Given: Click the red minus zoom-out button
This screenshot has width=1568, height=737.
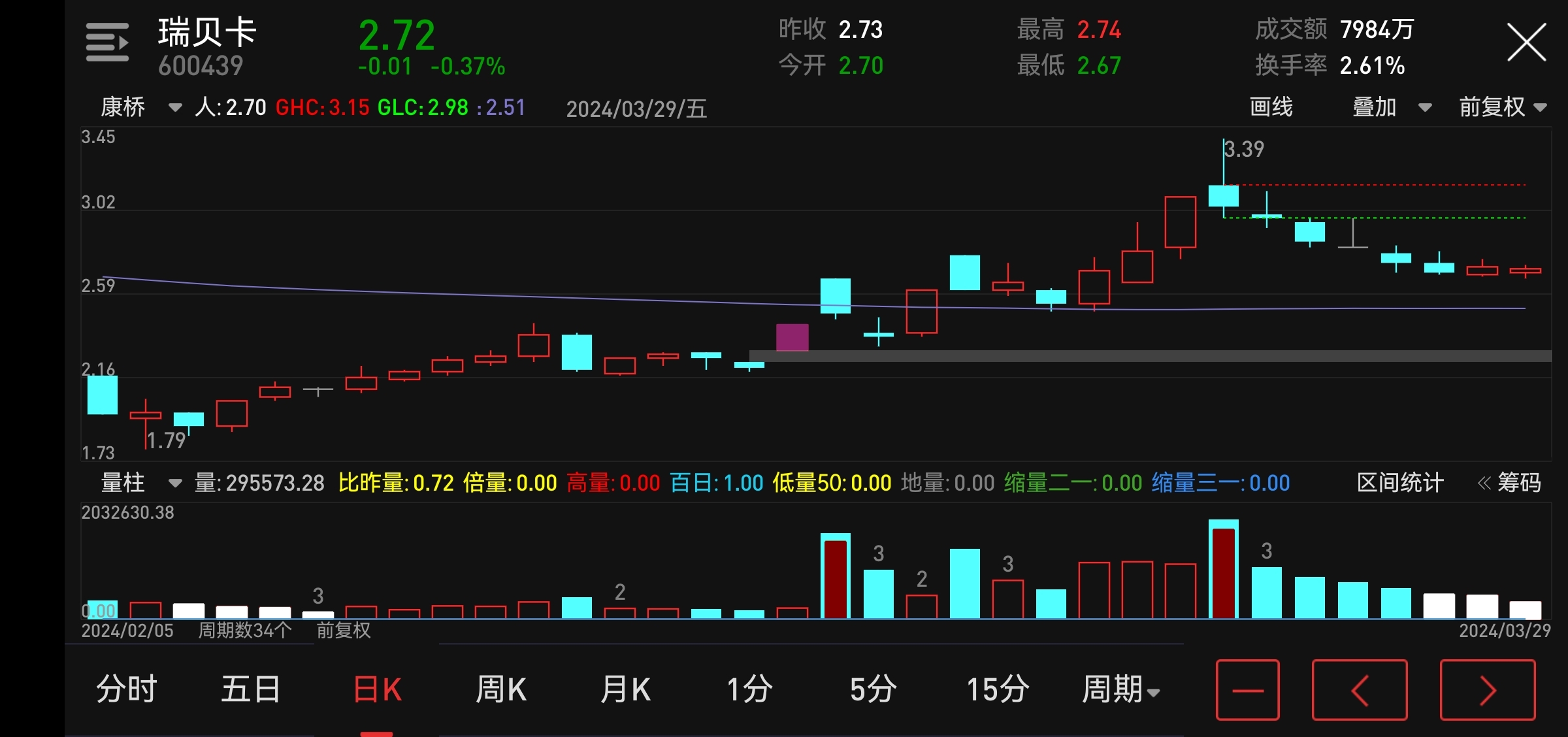Looking at the screenshot, I should coord(1247,690).
